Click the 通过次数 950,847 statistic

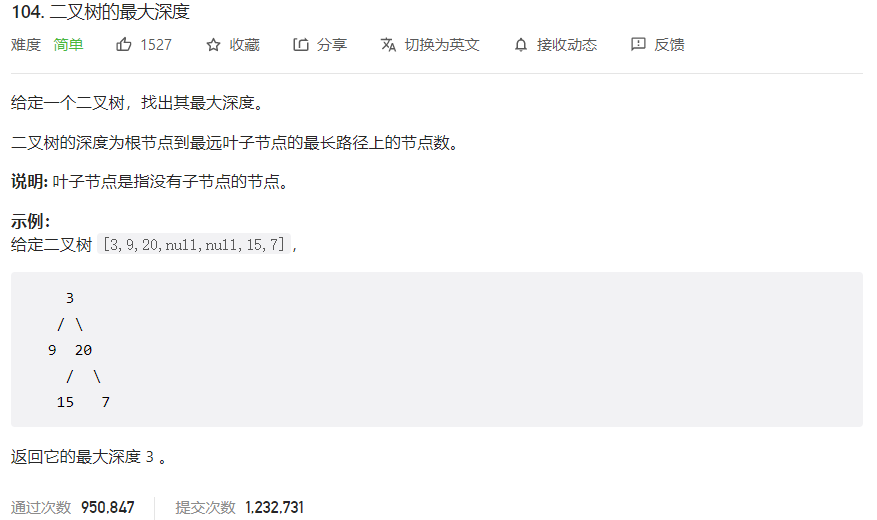73,507
